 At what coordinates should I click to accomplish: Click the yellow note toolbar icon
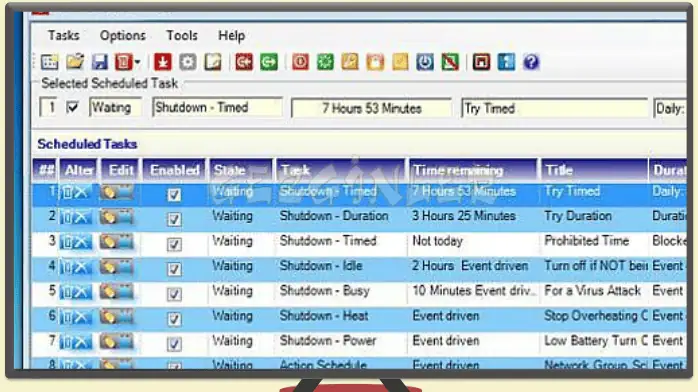click(x=400, y=62)
